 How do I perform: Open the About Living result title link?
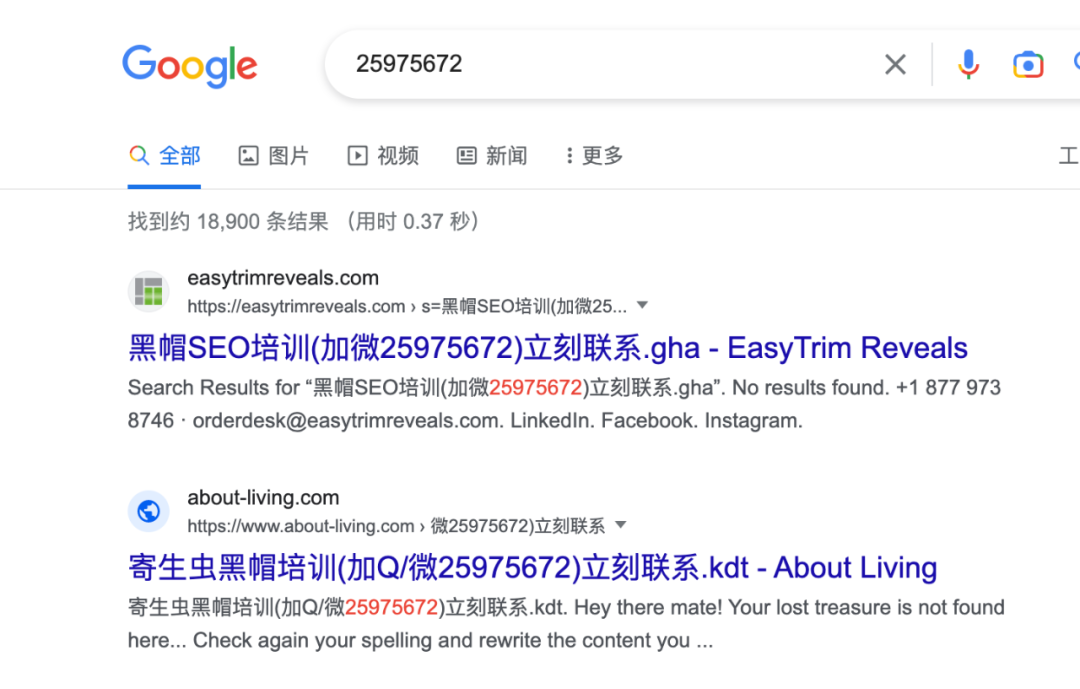[x=532, y=568]
